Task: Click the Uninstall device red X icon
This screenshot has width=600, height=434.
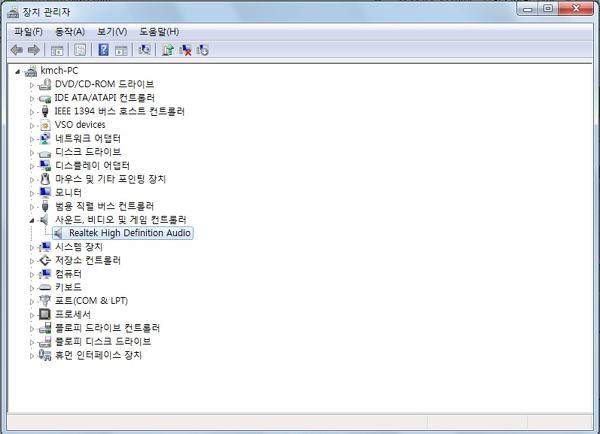Action: point(185,50)
